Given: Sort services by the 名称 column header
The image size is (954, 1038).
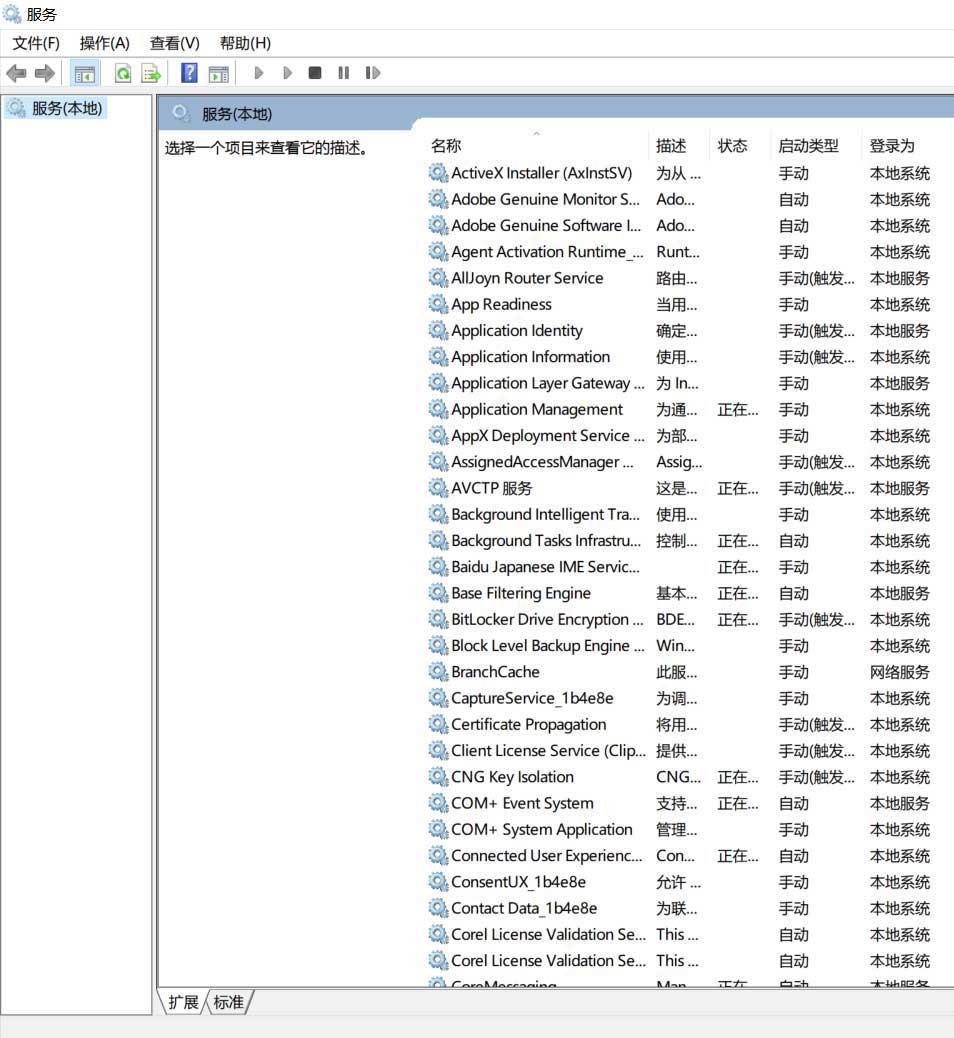Looking at the screenshot, I should (446, 145).
